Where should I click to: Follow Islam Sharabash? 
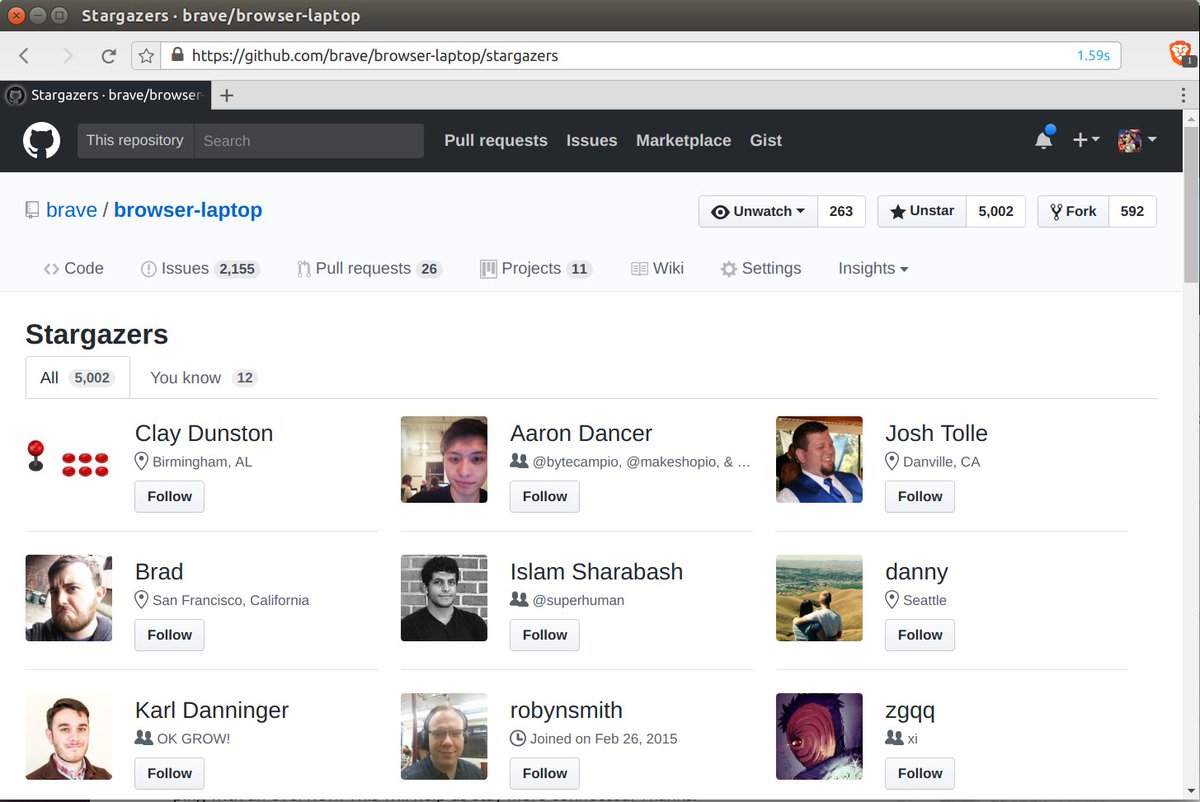(x=545, y=634)
